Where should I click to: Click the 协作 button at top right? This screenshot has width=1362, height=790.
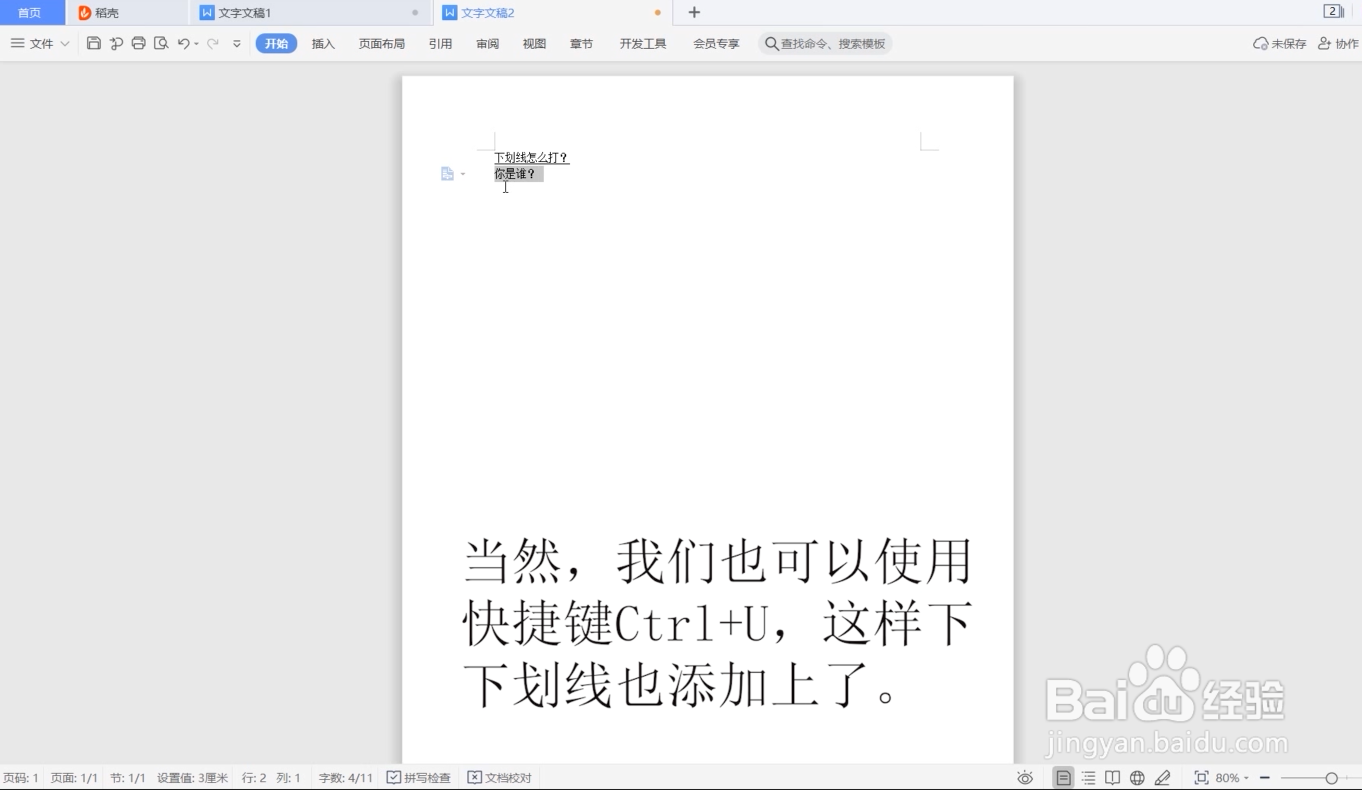tap(1340, 43)
